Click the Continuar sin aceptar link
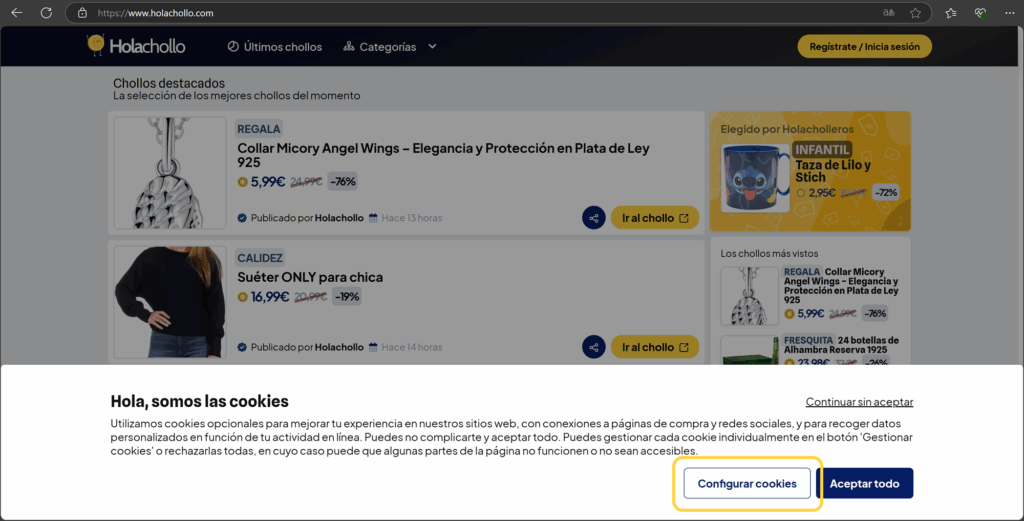The width and height of the screenshot is (1024, 521). [859, 402]
